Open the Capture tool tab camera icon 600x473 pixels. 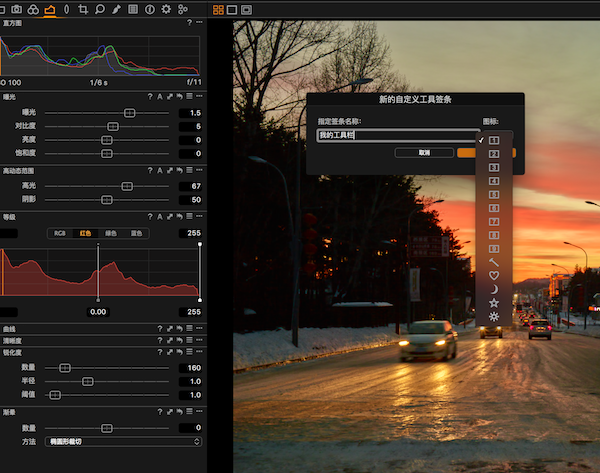(18, 9)
